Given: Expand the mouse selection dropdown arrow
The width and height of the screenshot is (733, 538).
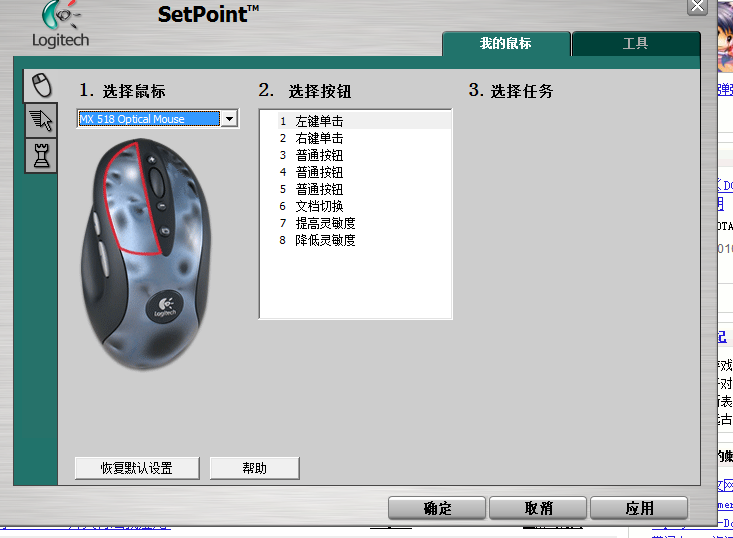Looking at the screenshot, I should pos(229,119).
